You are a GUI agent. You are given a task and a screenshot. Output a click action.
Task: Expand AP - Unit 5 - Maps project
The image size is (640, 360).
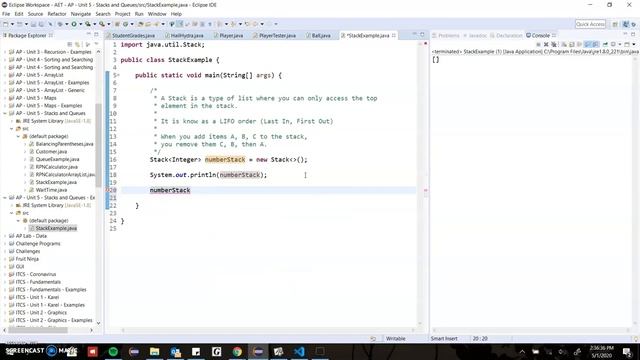[5, 98]
